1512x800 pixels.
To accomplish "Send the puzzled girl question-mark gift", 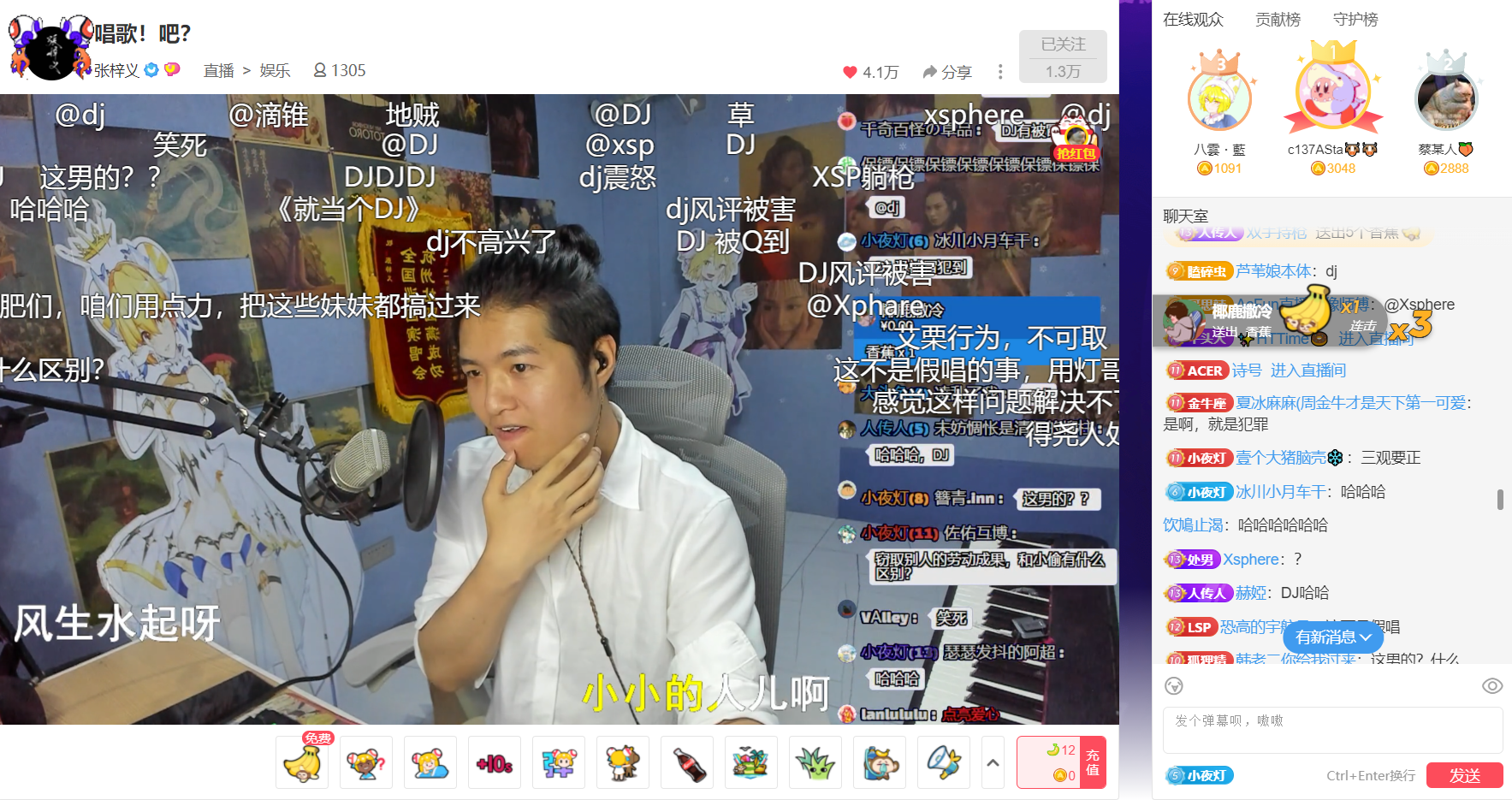I will (366, 761).
